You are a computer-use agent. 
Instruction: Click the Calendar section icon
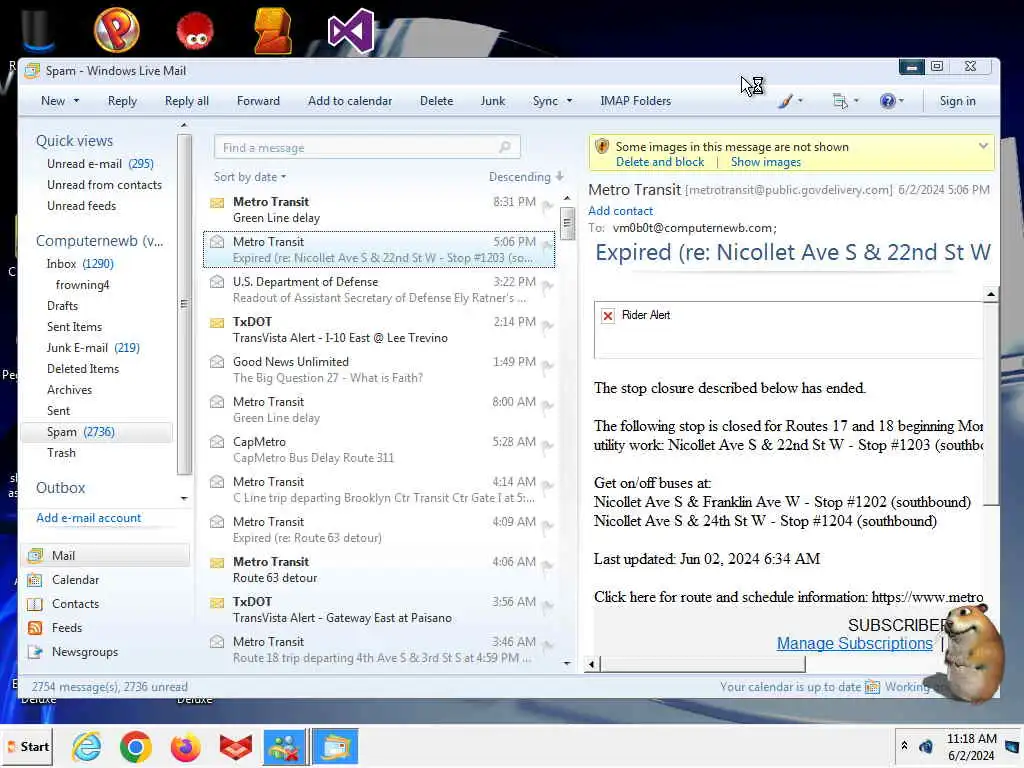point(35,580)
